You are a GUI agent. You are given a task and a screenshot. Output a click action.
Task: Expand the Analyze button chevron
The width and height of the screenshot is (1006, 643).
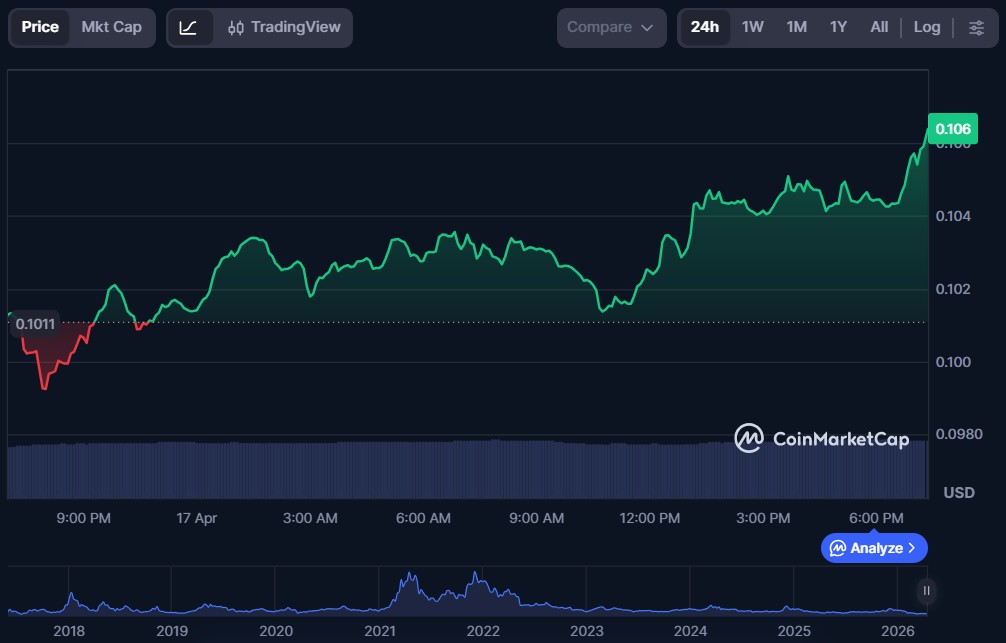tap(911, 548)
